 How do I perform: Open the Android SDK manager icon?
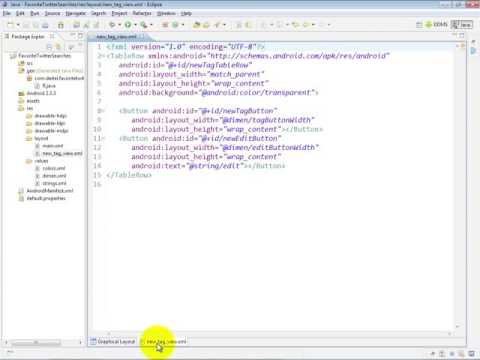tap(61, 25)
